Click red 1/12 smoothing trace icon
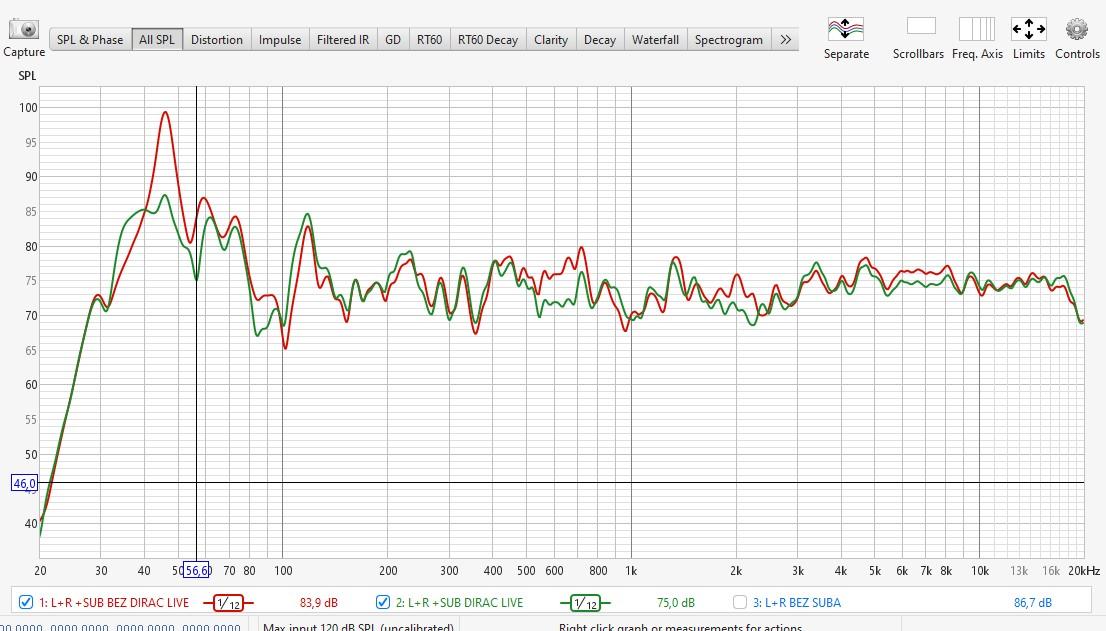The image size is (1106, 631). pyautogui.click(x=228, y=603)
